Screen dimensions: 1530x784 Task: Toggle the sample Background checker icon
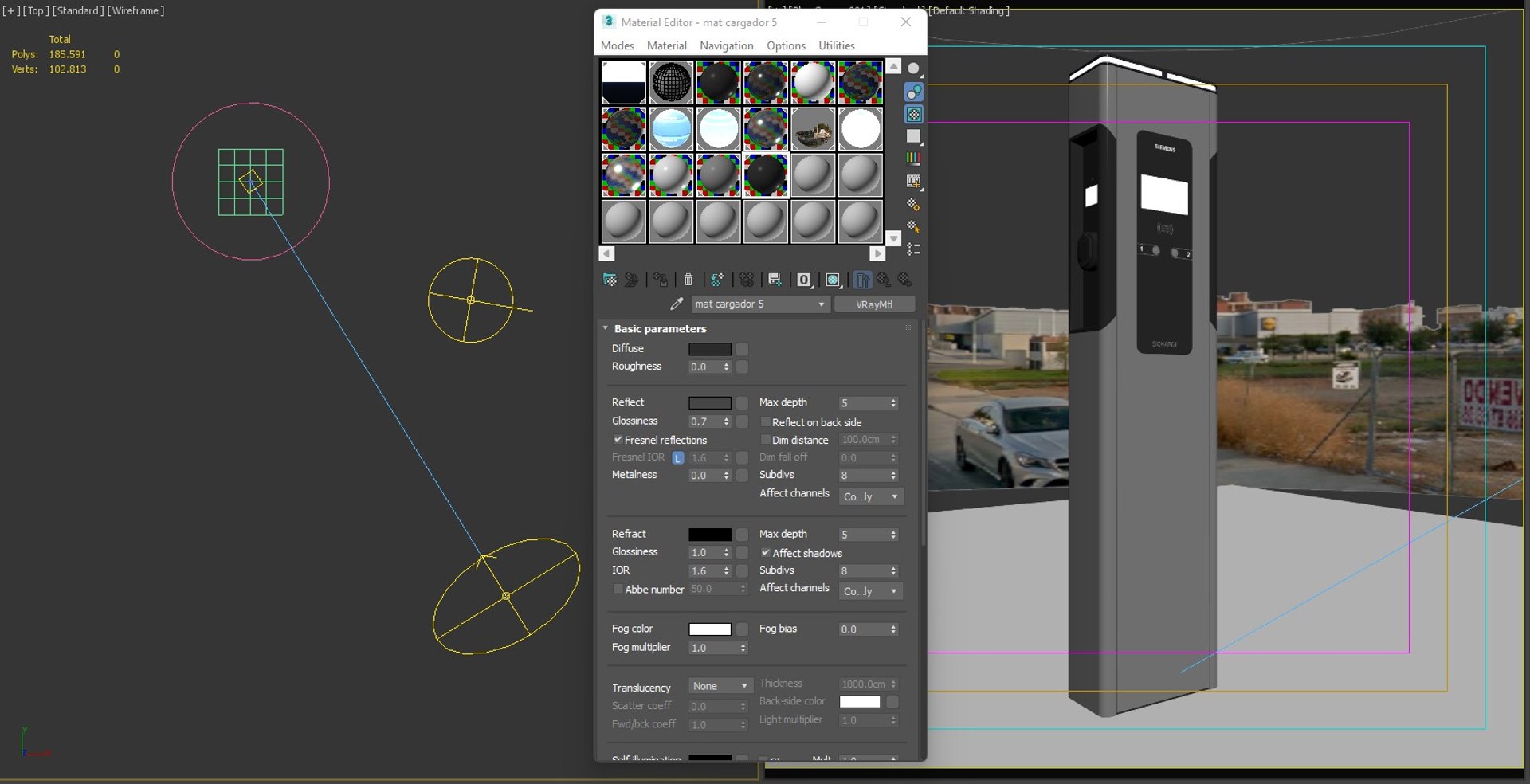tap(914, 115)
